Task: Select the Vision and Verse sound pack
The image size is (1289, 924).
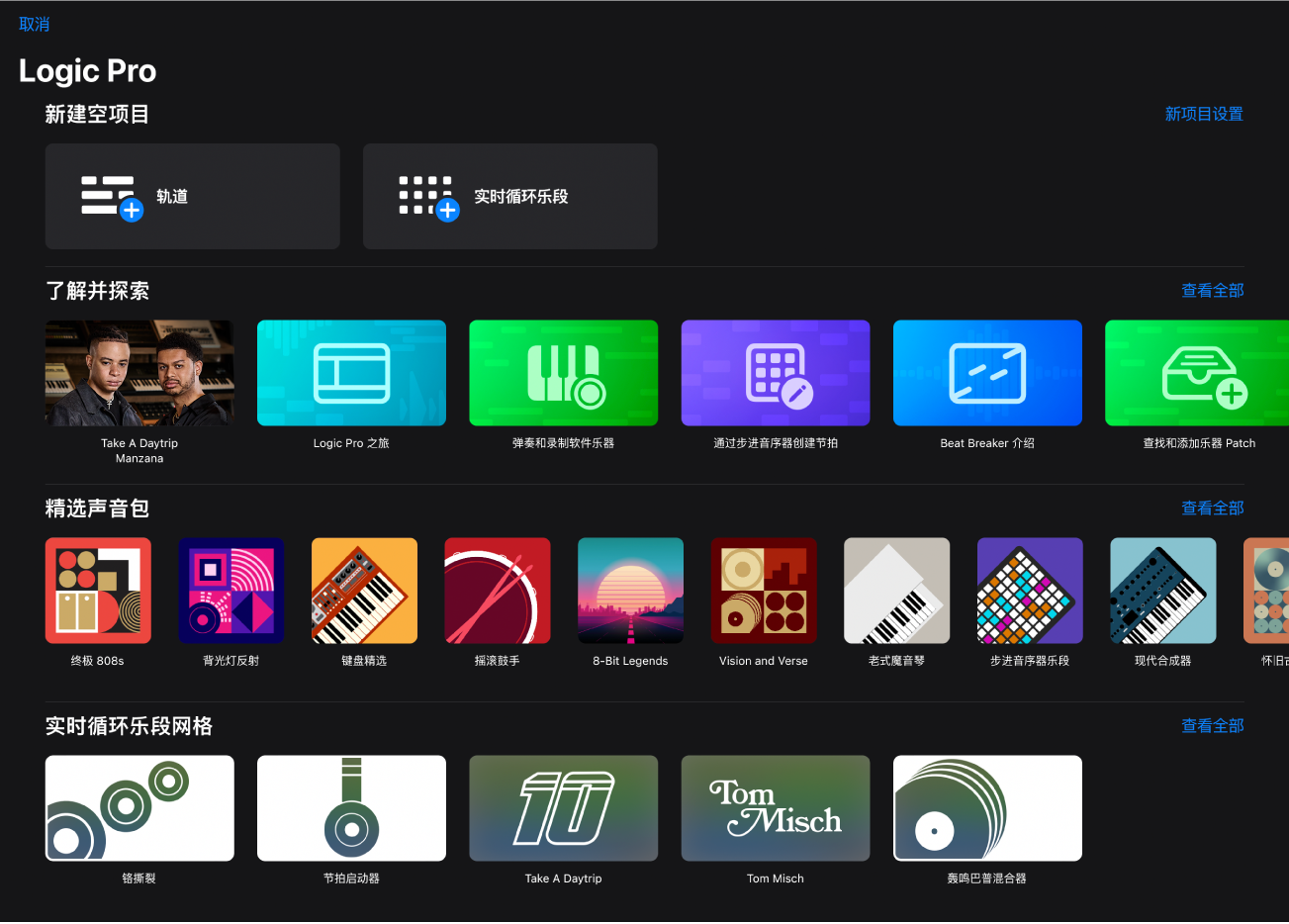Action: tap(764, 591)
